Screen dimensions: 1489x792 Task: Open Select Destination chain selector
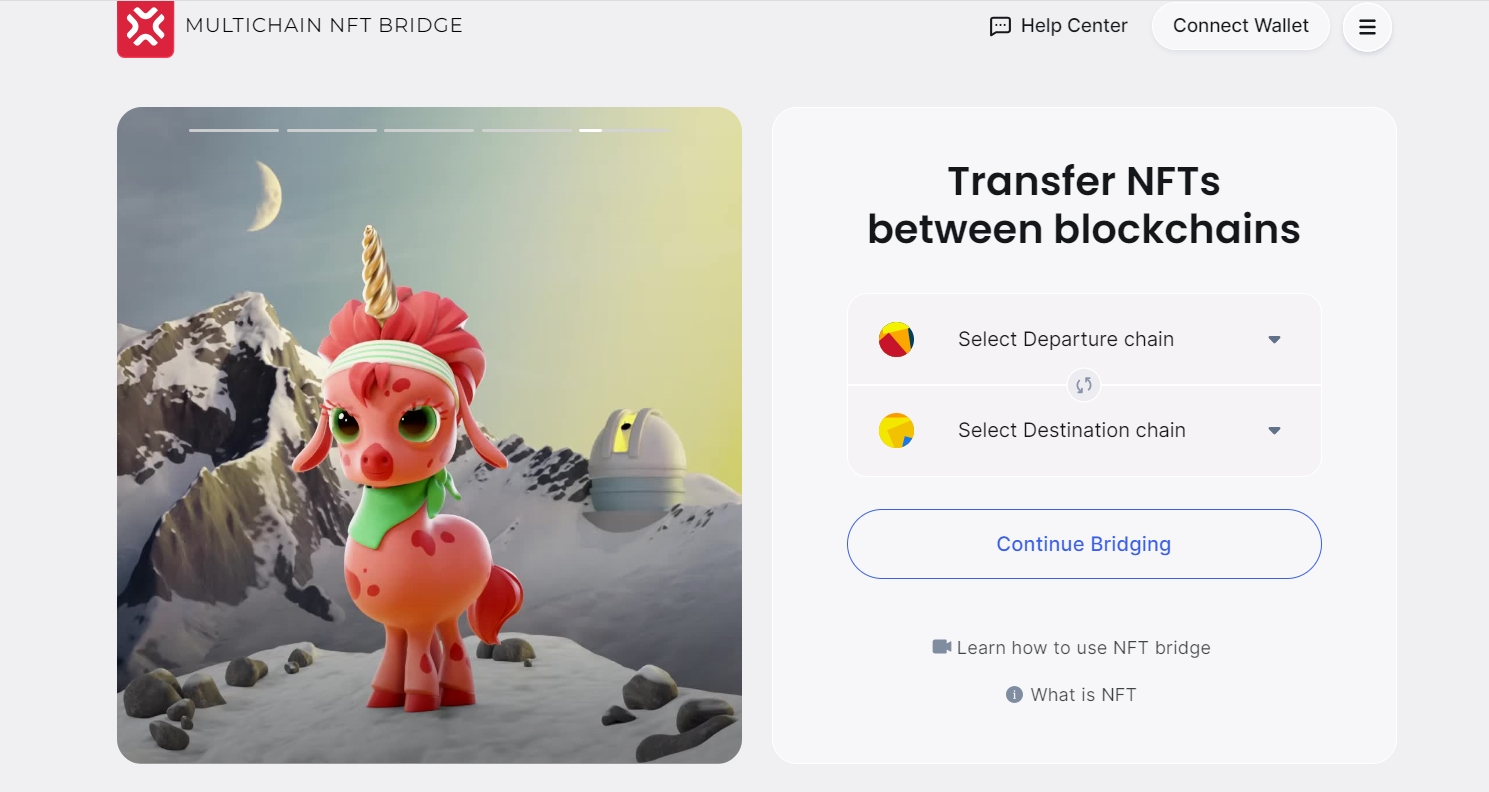[x=1084, y=431]
